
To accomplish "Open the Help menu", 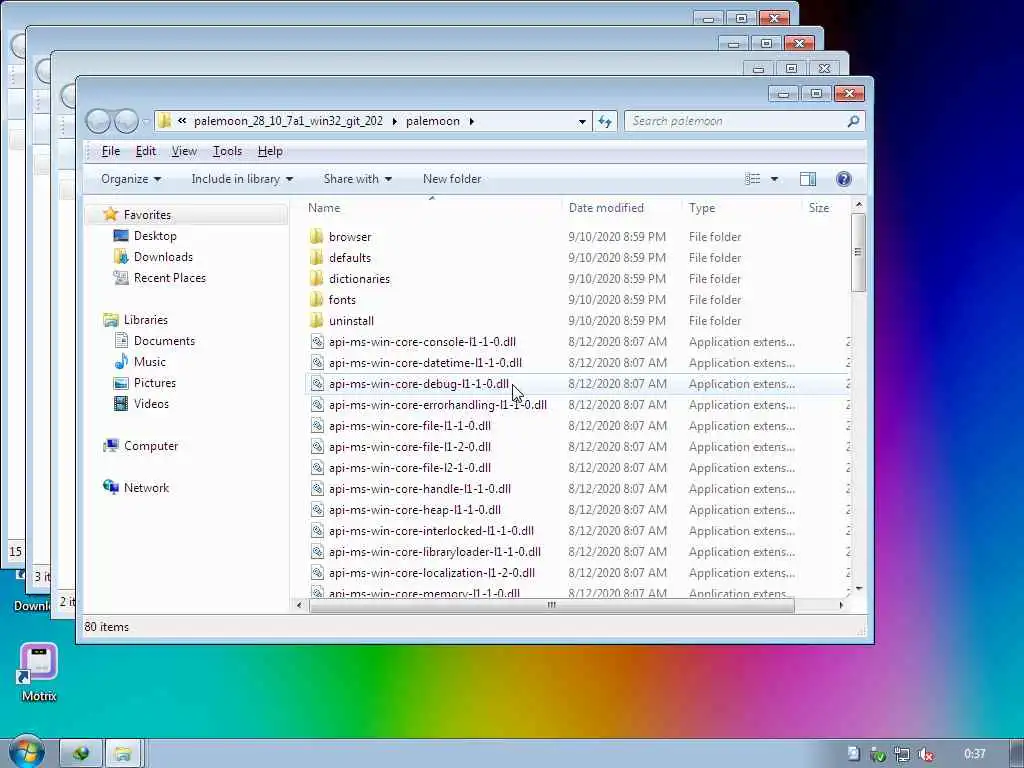I will pyautogui.click(x=270, y=151).
